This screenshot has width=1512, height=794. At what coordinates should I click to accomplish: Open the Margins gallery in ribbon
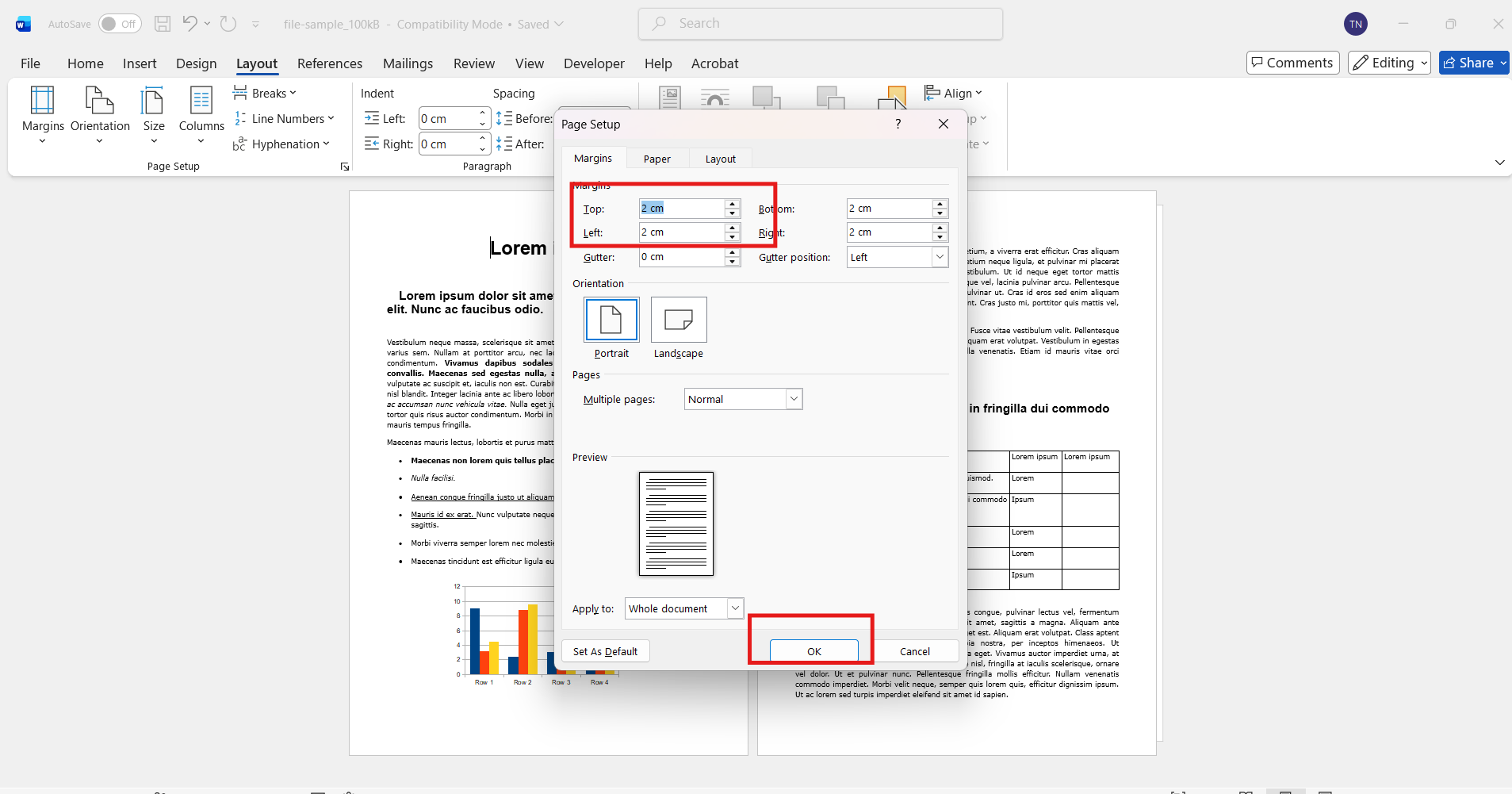(x=43, y=115)
